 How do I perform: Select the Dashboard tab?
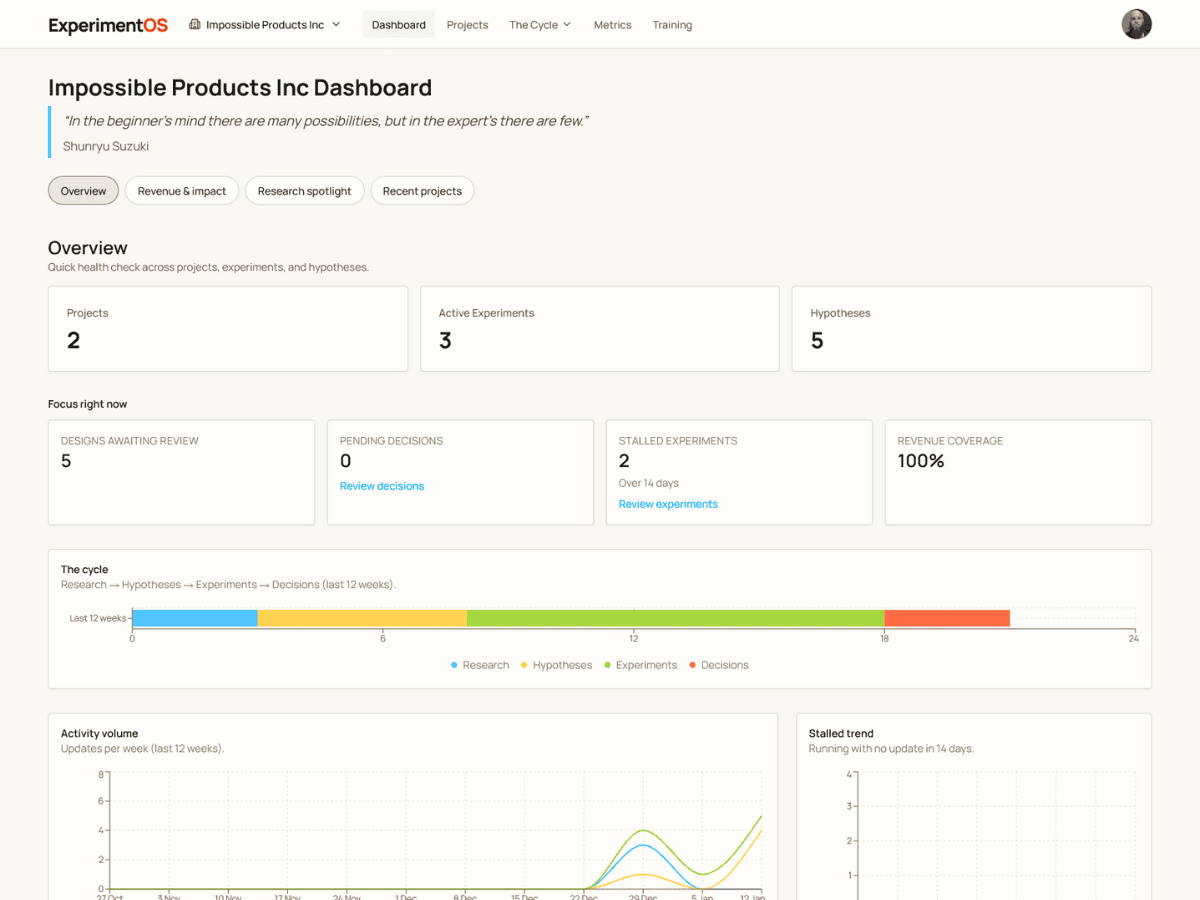point(398,24)
